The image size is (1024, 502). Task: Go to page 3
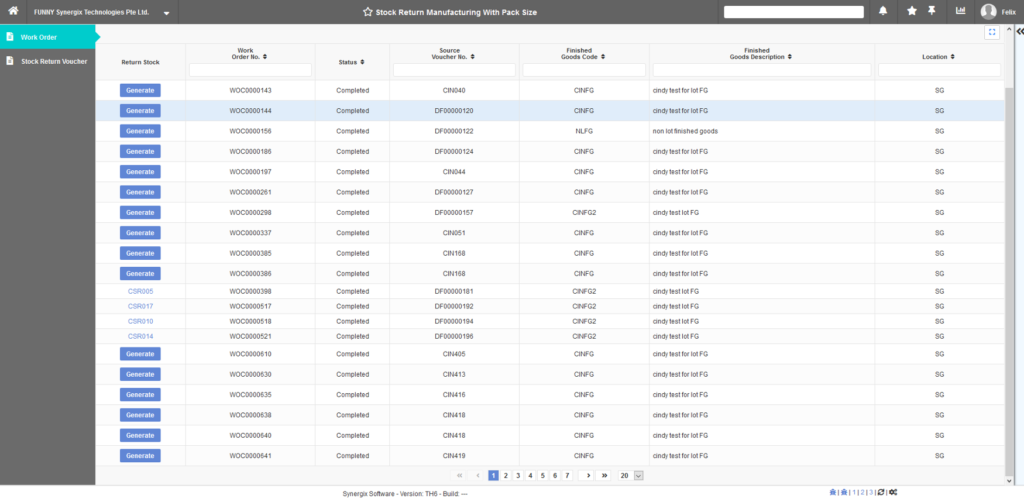click(x=518, y=475)
